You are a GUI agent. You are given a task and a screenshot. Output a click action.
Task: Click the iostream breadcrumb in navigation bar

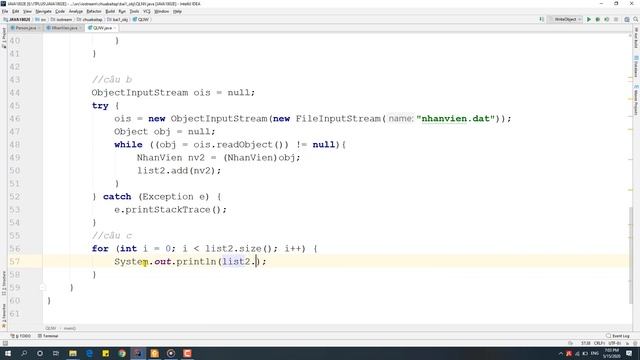[x=62, y=19]
